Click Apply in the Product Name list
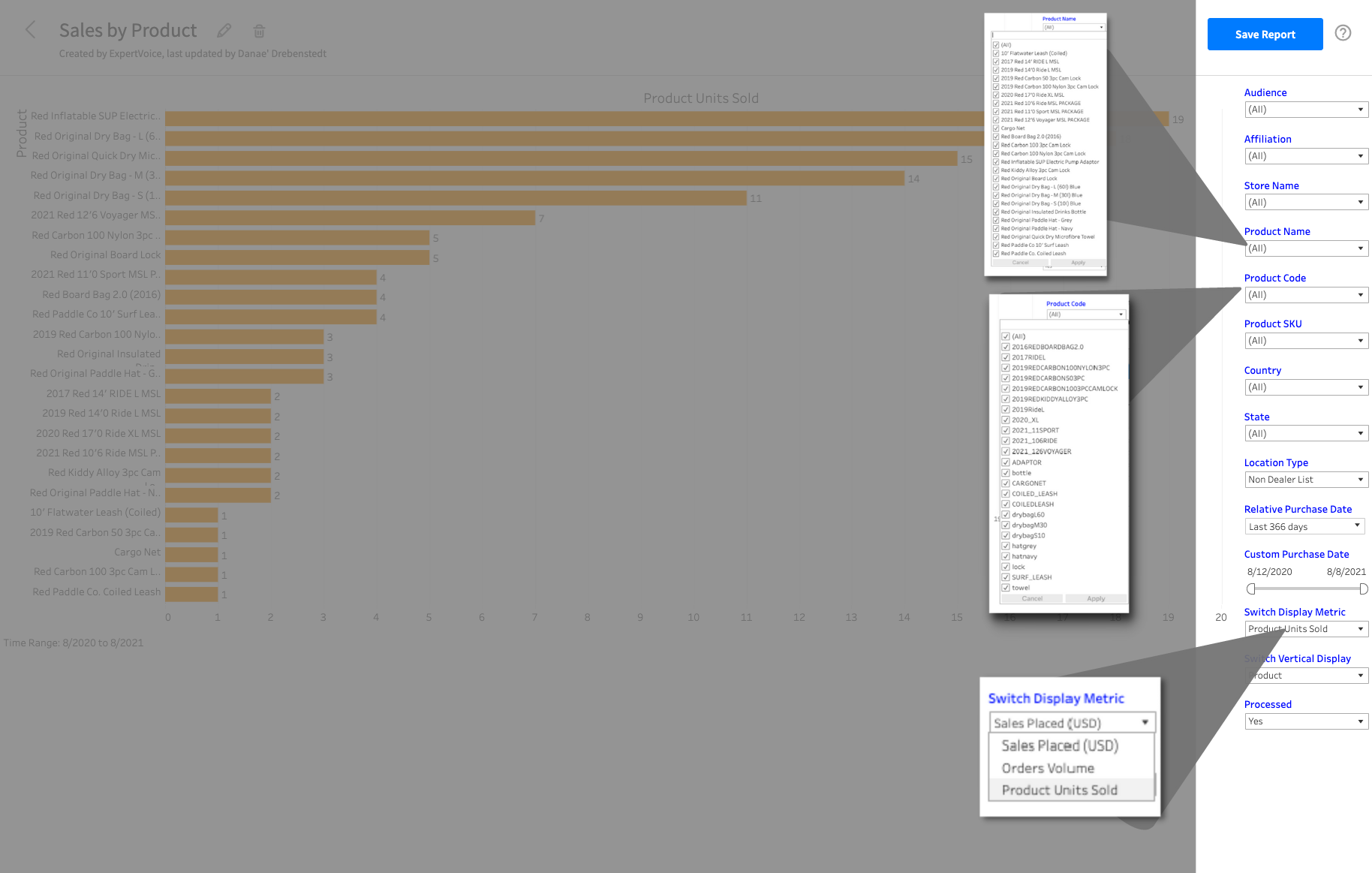Image resolution: width=1372 pixels, height=873 pixels. point(1078,263)
